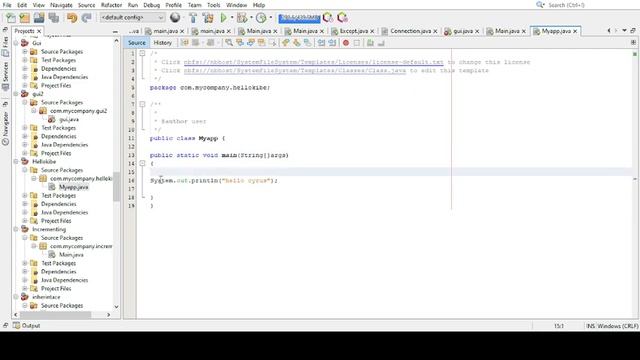This screenshot has width=640, height=360.
Task: Click the last profiler icon in the main toolbar
Action: (x=342, y=18)
